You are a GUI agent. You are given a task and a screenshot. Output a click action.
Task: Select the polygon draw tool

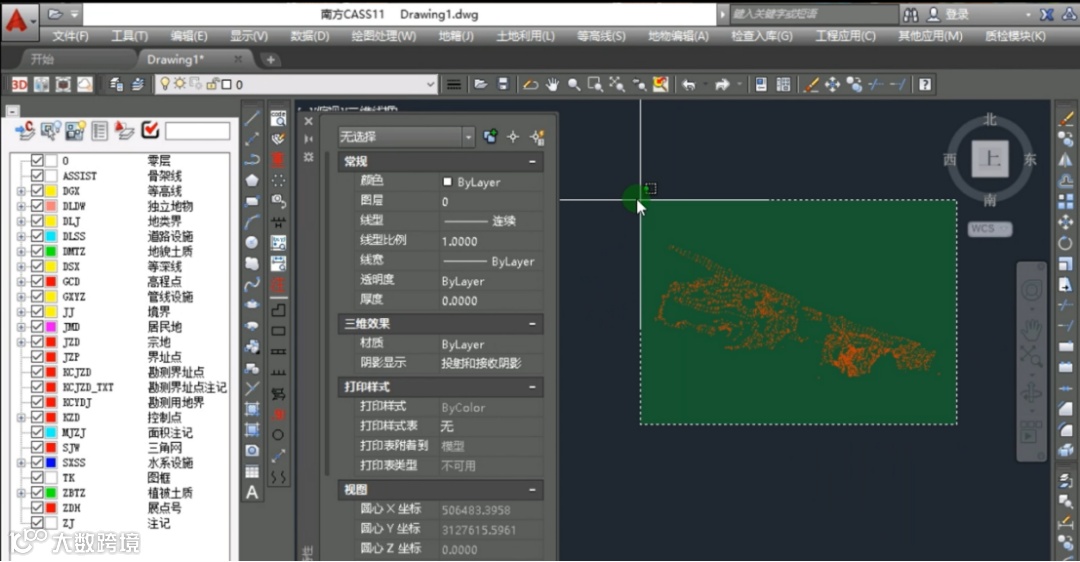pyautogui.click(x=252, y=180)
